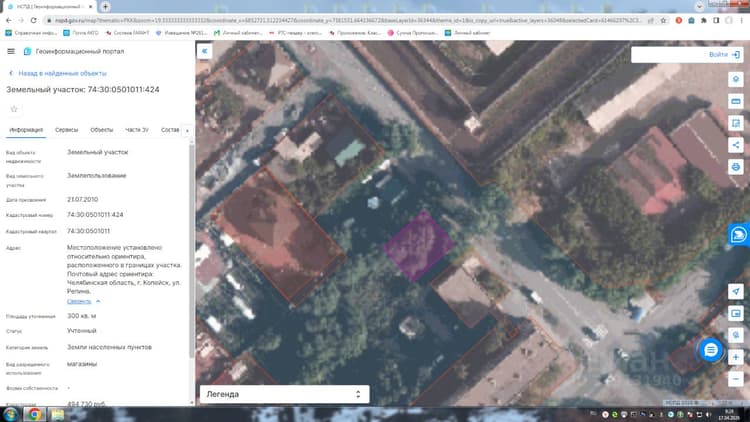Screen dimensions: 750x422
Task: Zoom out the map with minus
Action: (x=736, y=379)
